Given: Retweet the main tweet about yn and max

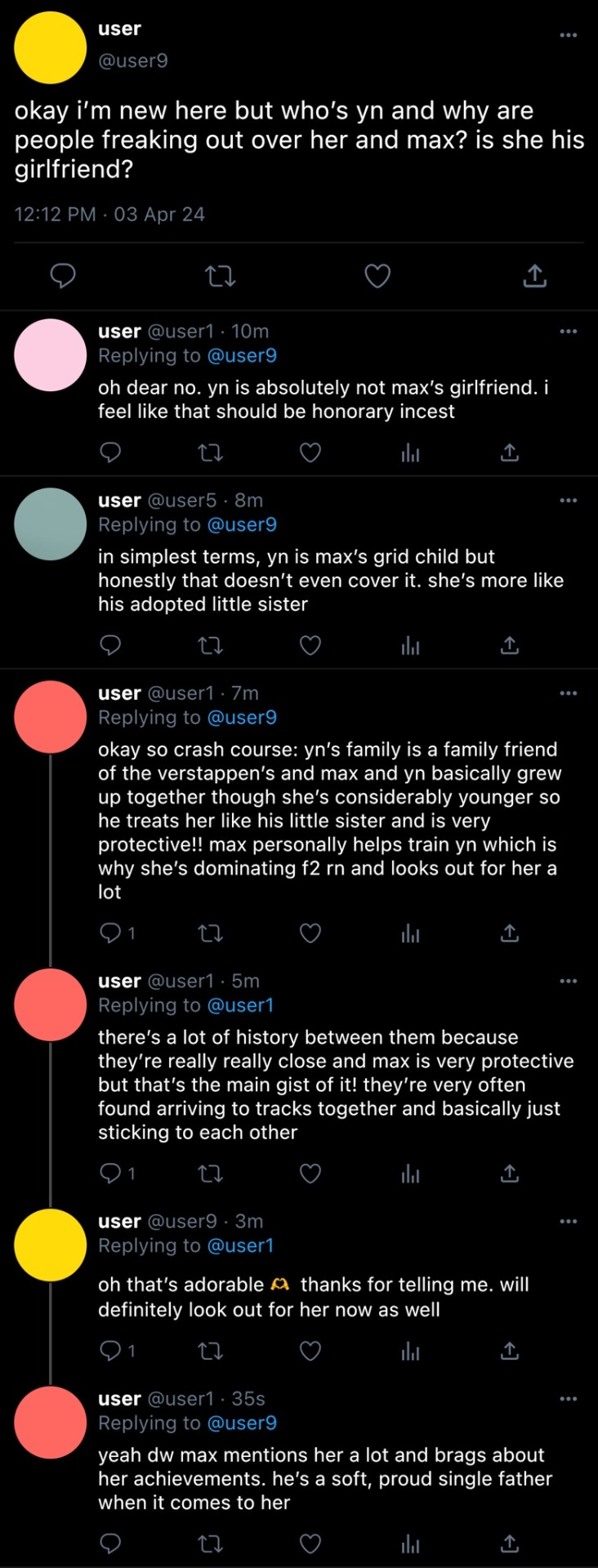Looking at the screenshot, I should tap(220, 276).
